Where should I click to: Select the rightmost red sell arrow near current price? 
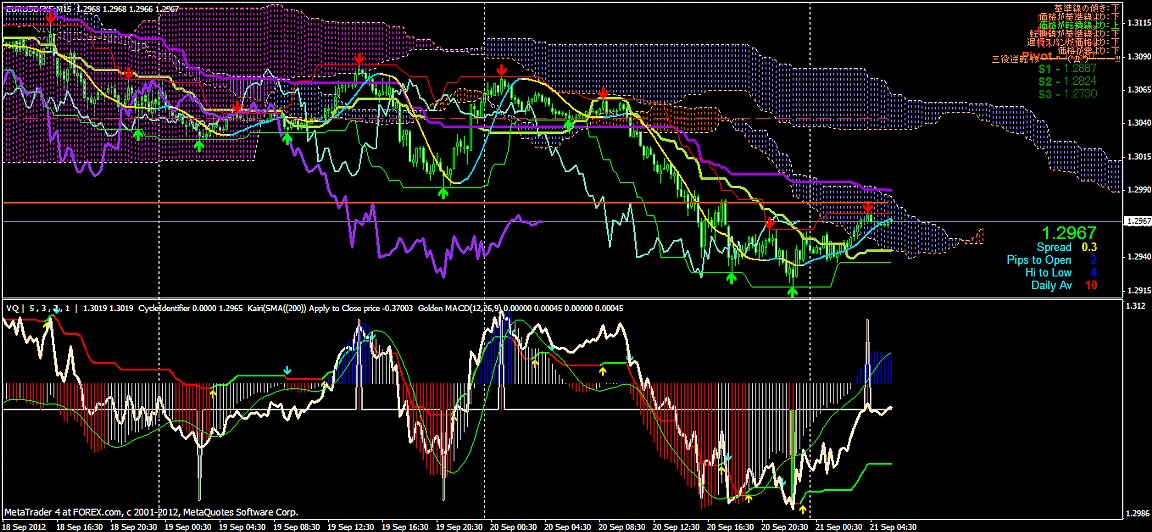[868, 207]
